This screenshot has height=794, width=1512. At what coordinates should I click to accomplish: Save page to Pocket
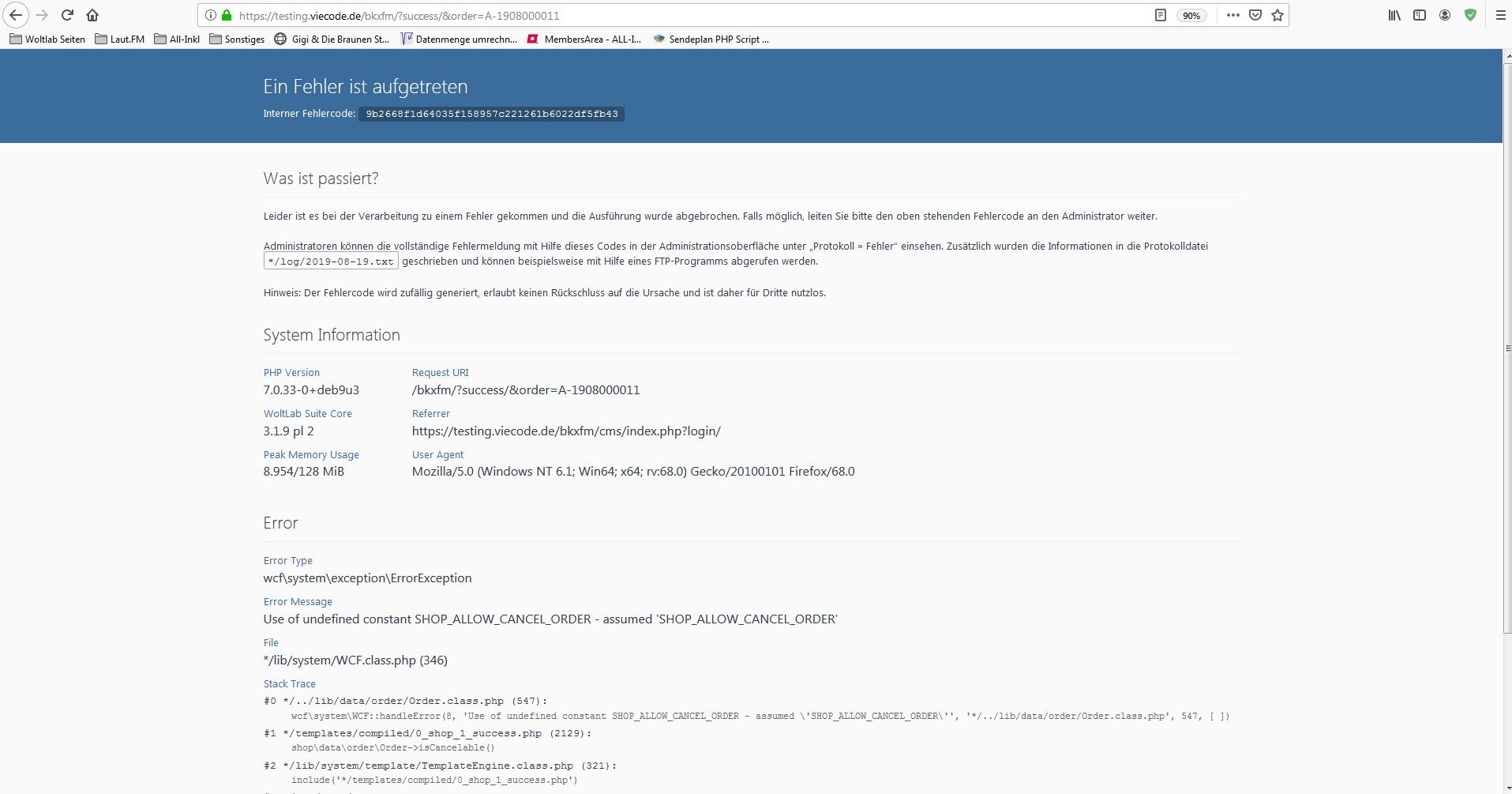(x=1255, y=15)
